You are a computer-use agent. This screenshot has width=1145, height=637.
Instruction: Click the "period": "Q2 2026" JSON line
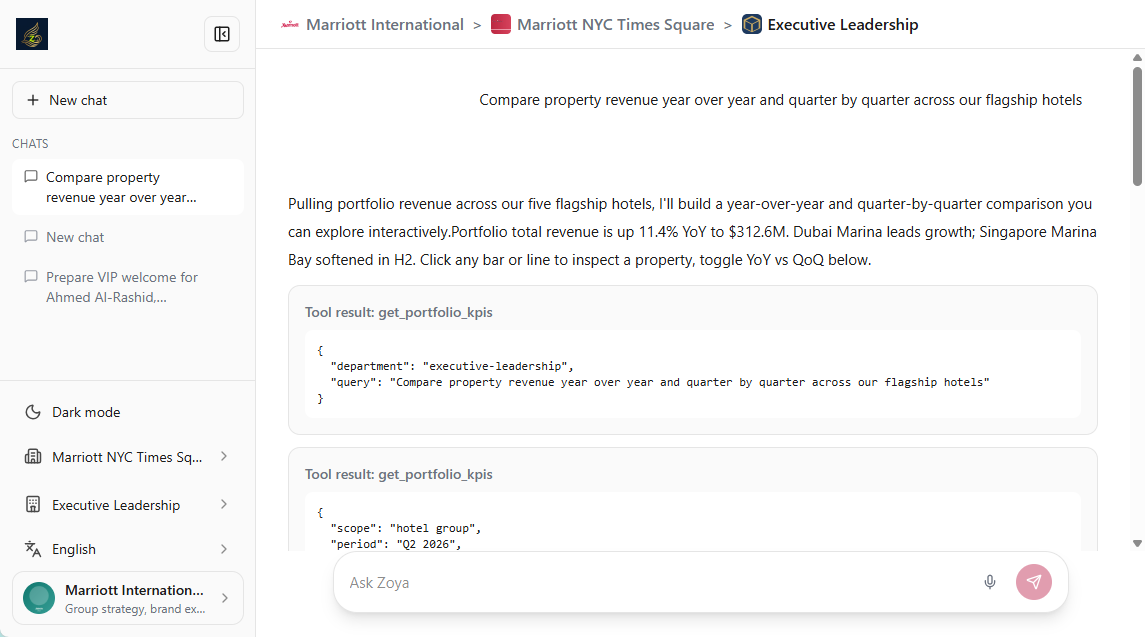pyautogui.click(x=396, y=544)
